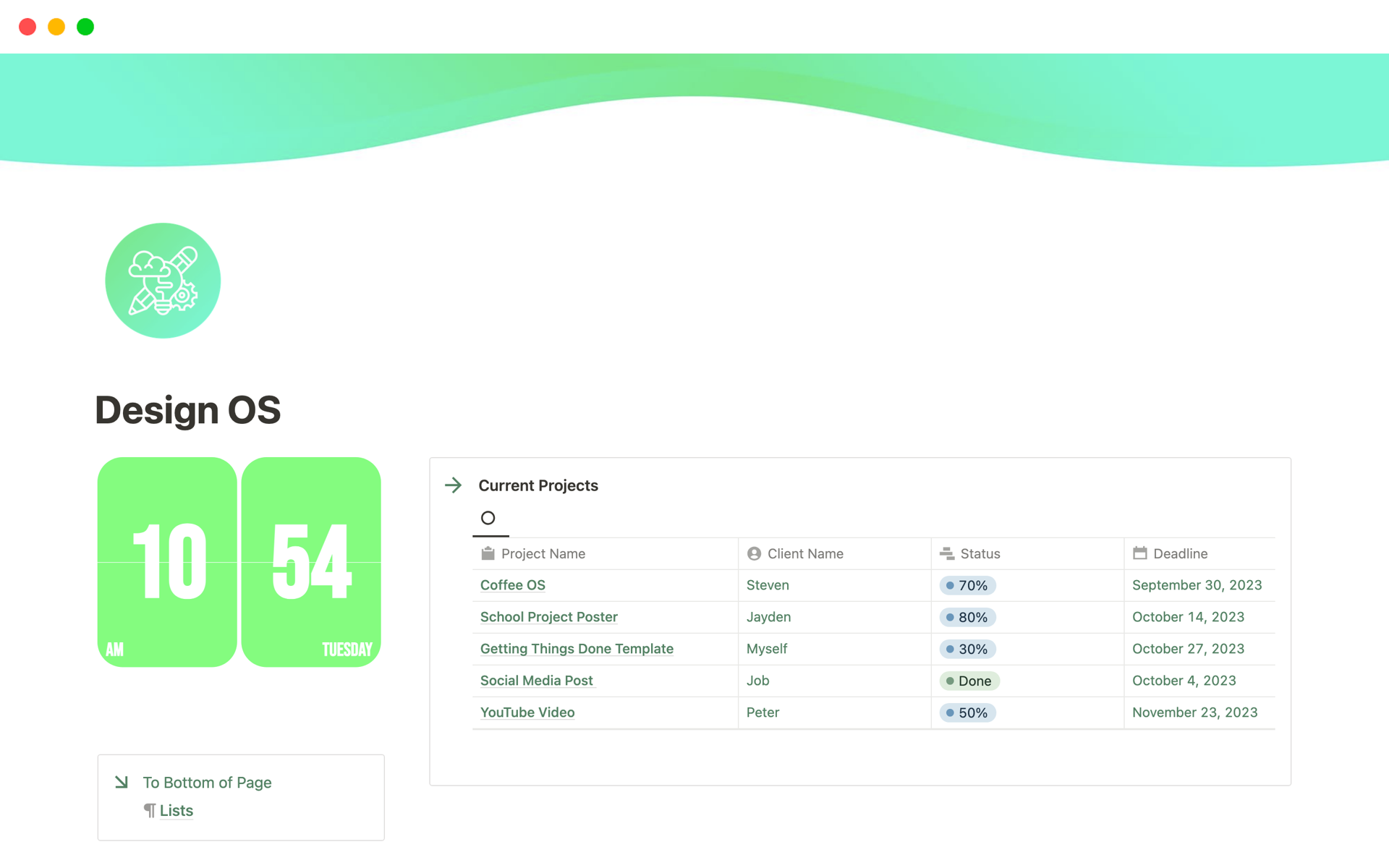Click the diagonal arrow icon by To Bottom of Page
The width and height of the screenshot is (1389, 868).
pyautogui.click(x=122, y=782)
